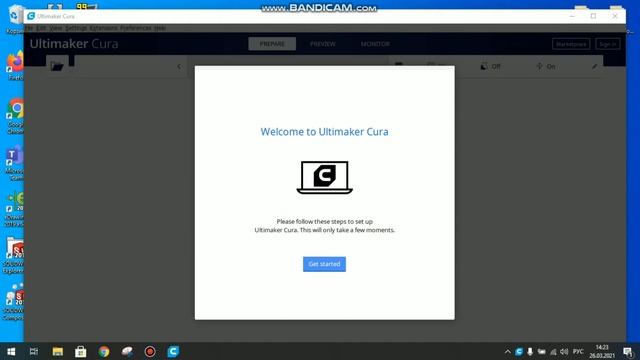Open the Help menu
640x360 pixels.
coord(160,28)
